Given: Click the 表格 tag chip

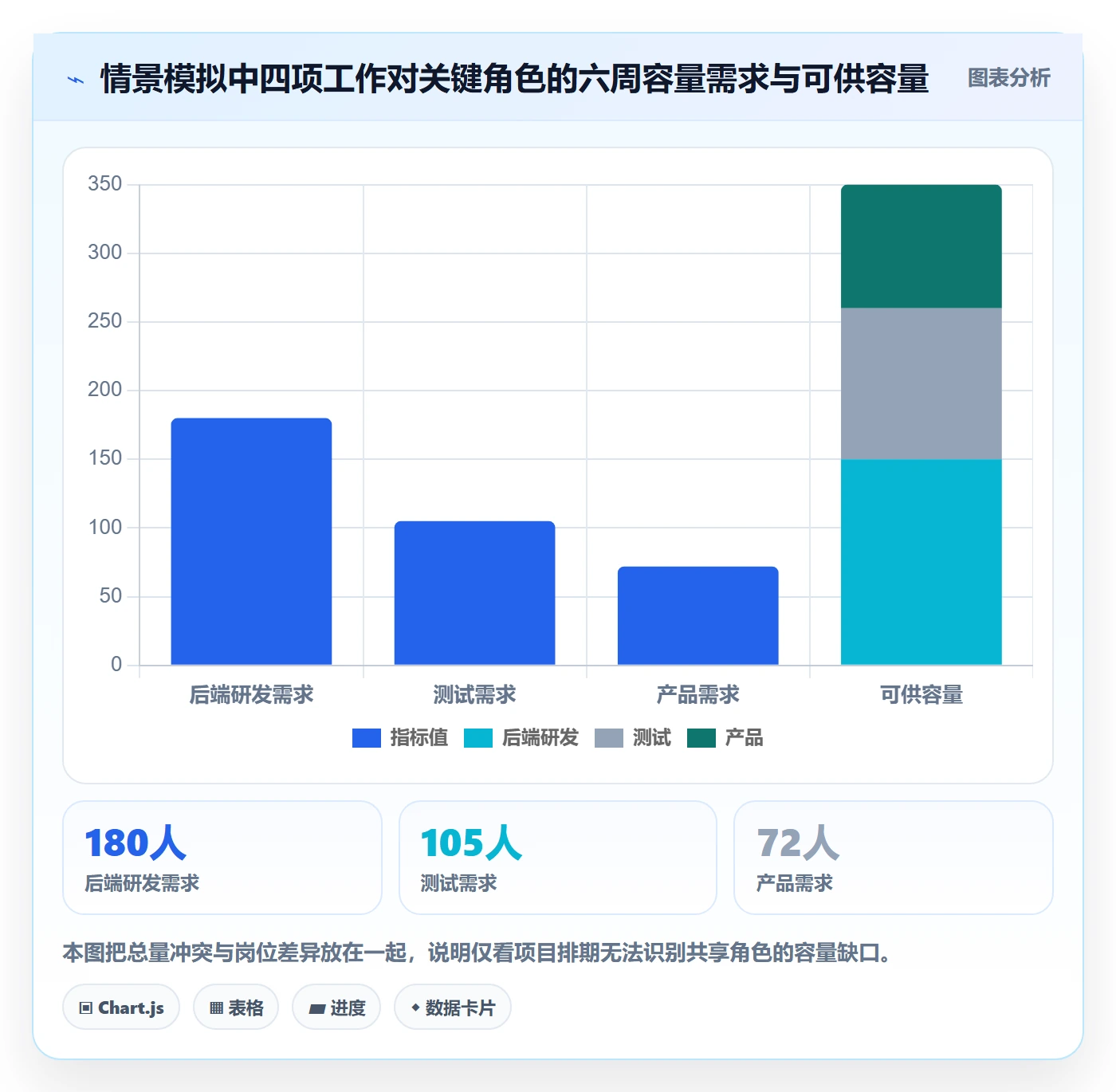Looking at the screenshot, I should pyautogui.click(x=236, y=1008).
